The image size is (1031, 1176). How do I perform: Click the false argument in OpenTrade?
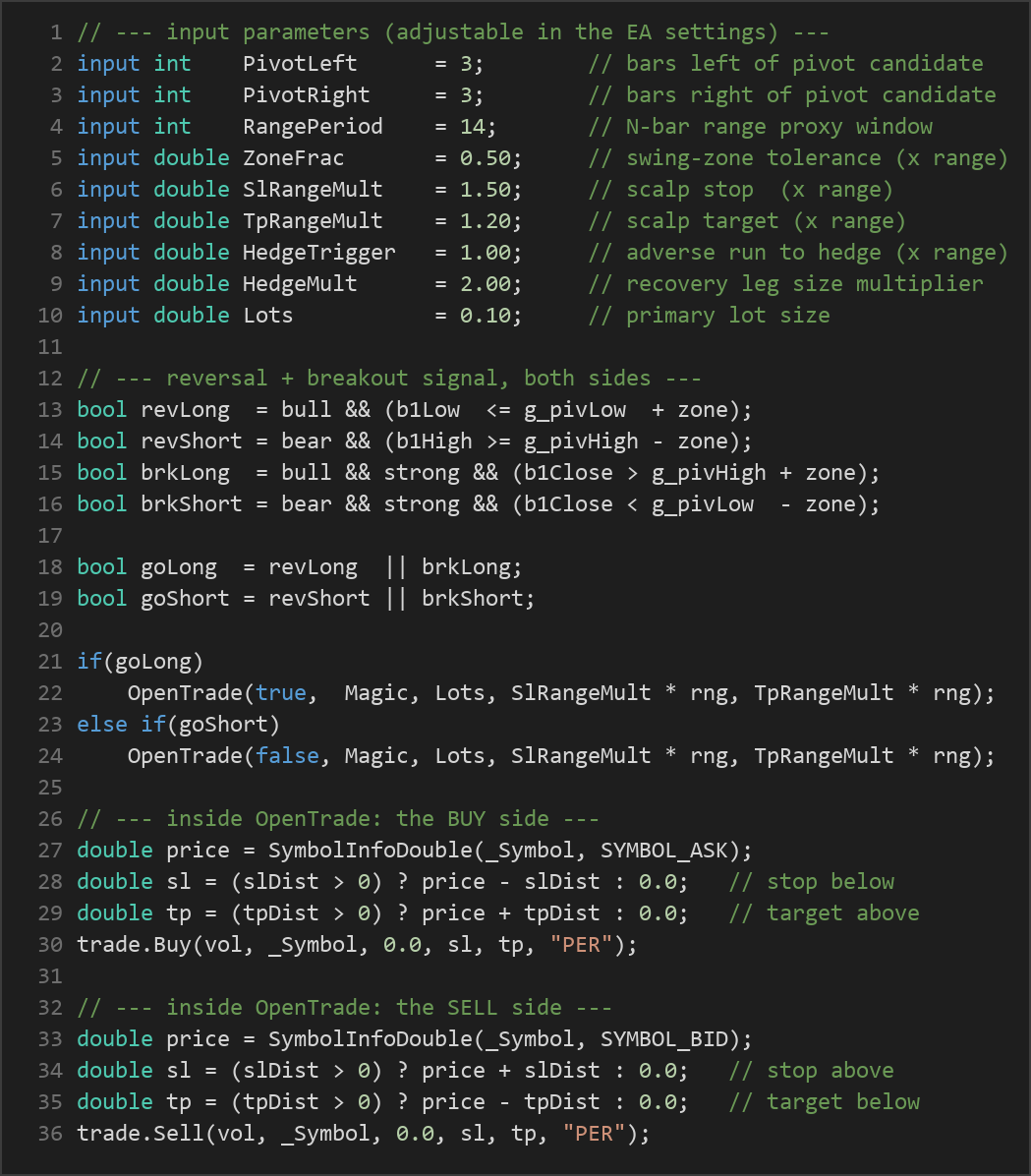pyautogui.click(x=287, y=757)
